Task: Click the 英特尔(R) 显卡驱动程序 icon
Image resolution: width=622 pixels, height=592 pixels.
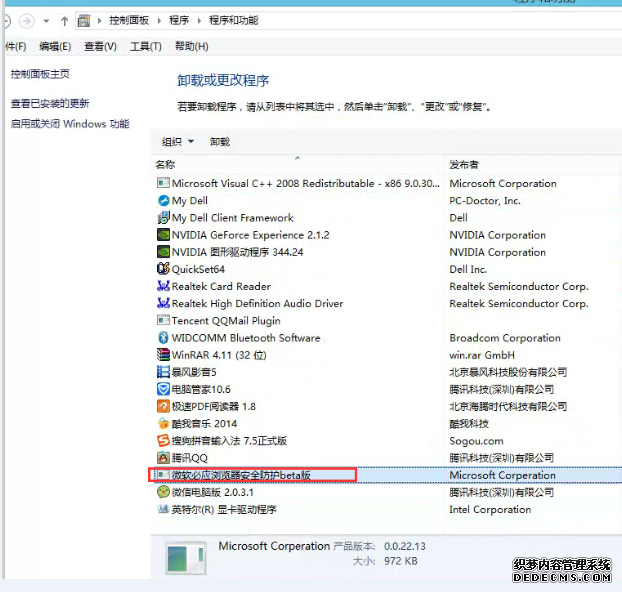Action: click(163, 509)
